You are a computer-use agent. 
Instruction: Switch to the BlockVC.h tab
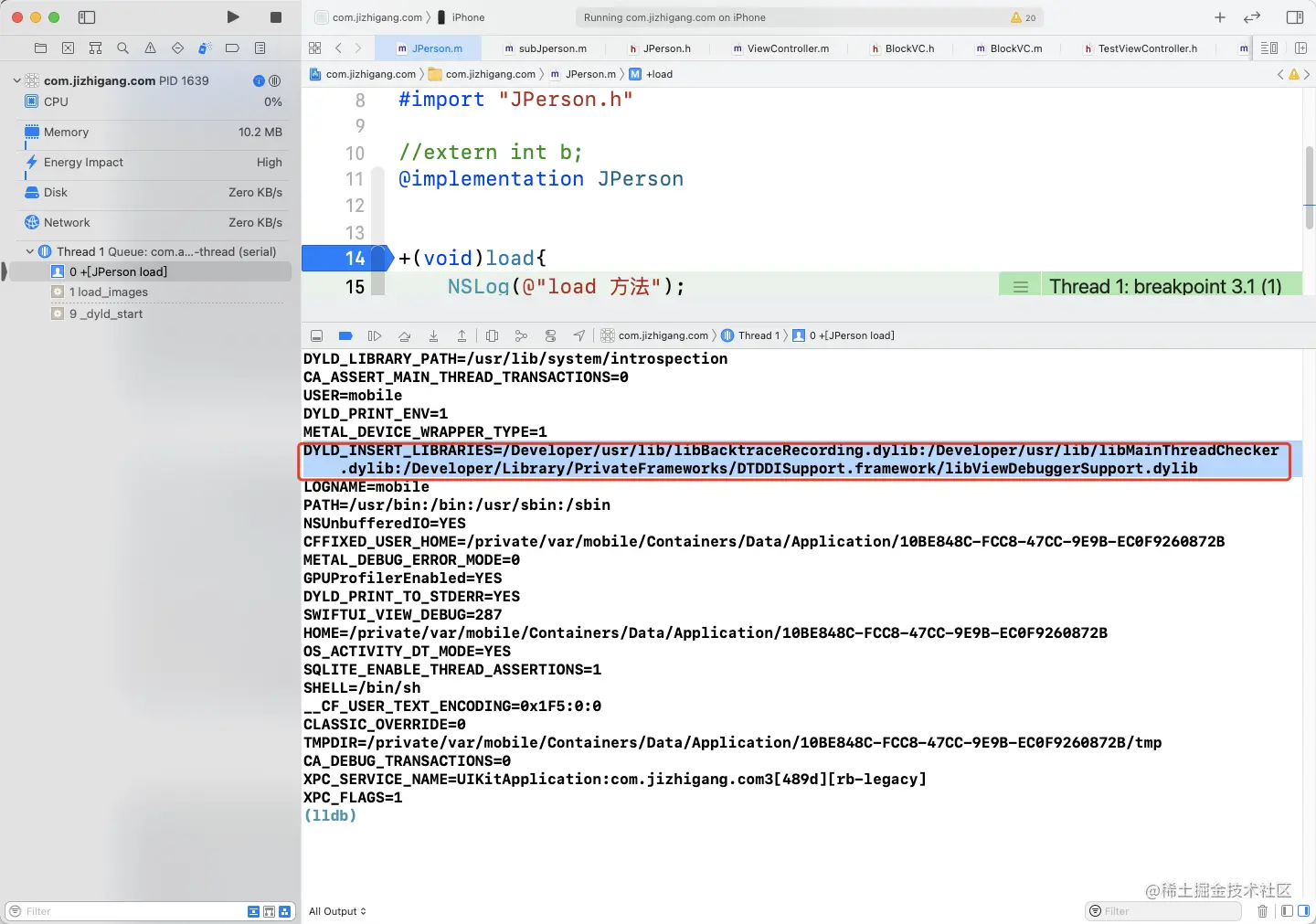point(902,48)
